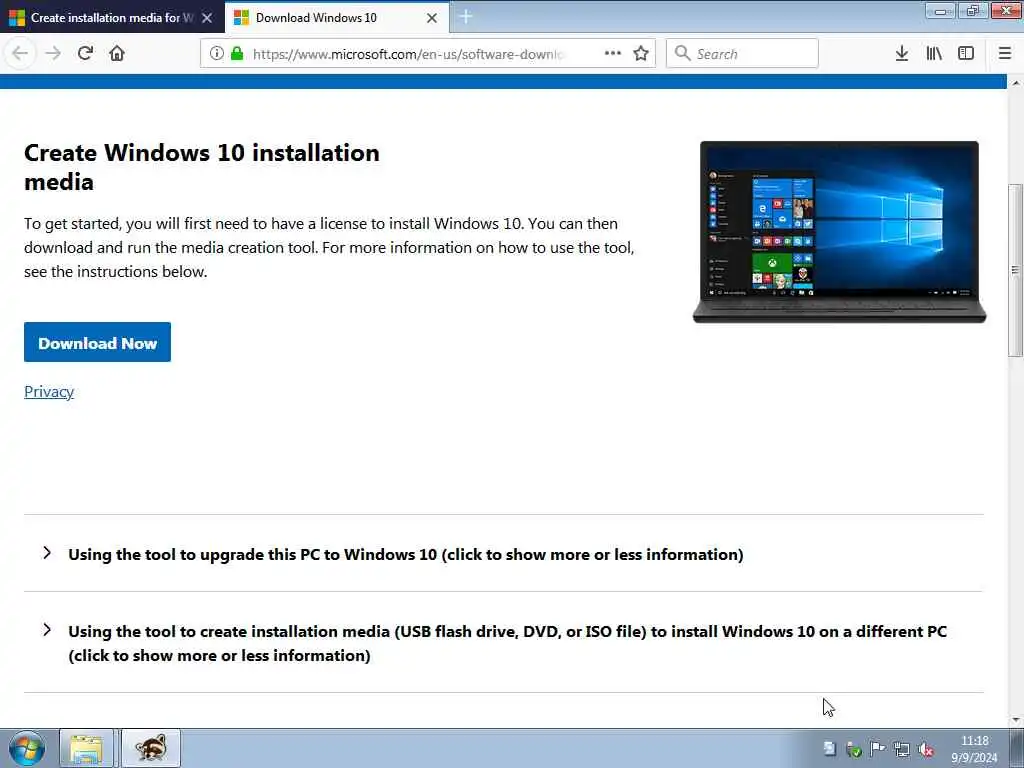Open the Library icon in toolbar

(934, 54)
